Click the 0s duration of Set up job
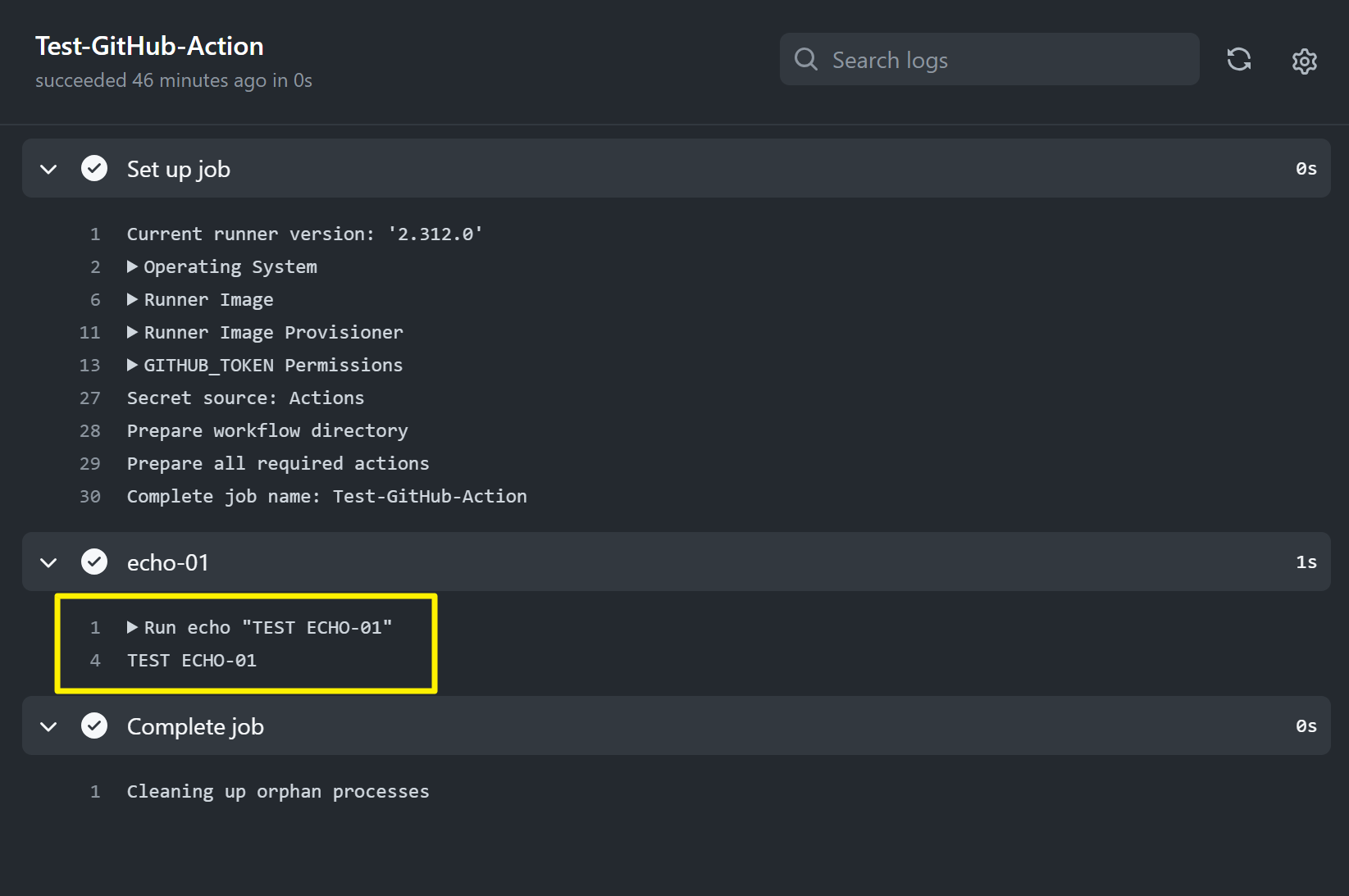The width and height of the screenshot is (1349, 896). coord(1306,168)
